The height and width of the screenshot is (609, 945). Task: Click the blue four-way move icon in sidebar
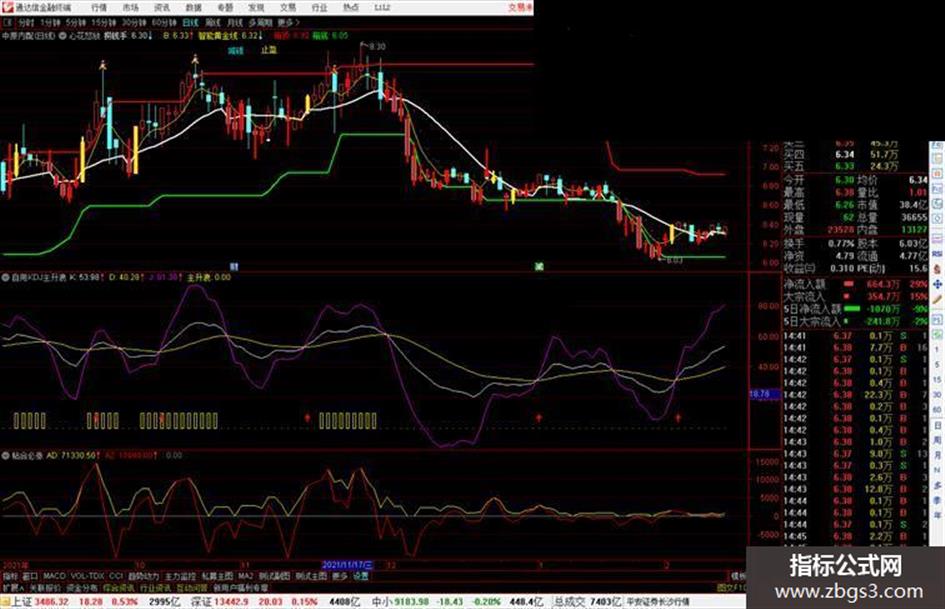pyautogui.click(x=937, y=284)
